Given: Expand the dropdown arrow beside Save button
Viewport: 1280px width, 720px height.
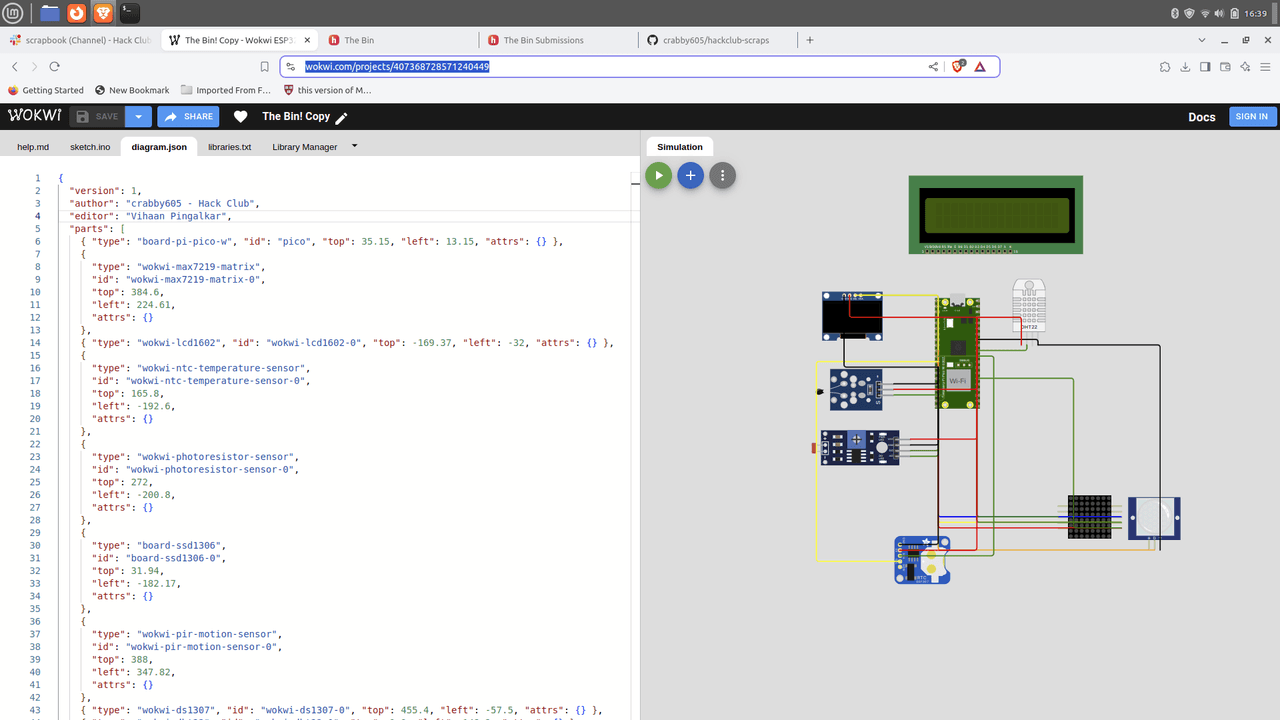Looking at the screenshot, I should point(138,117).
